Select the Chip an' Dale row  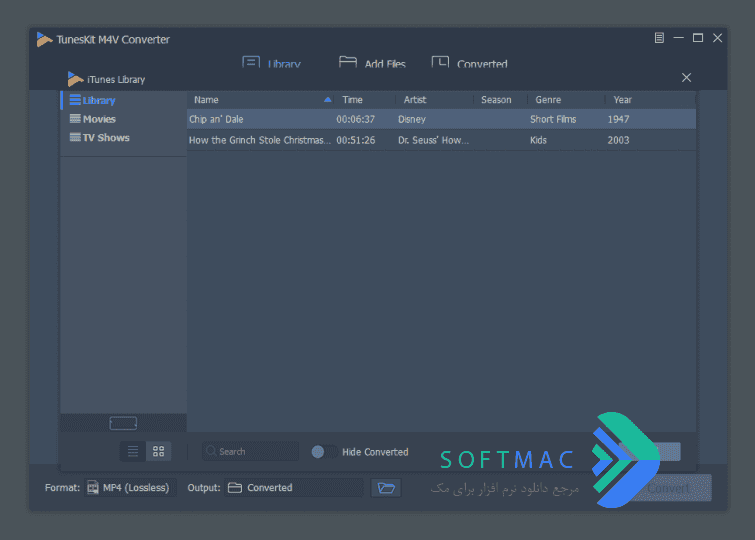pos(441,119)
